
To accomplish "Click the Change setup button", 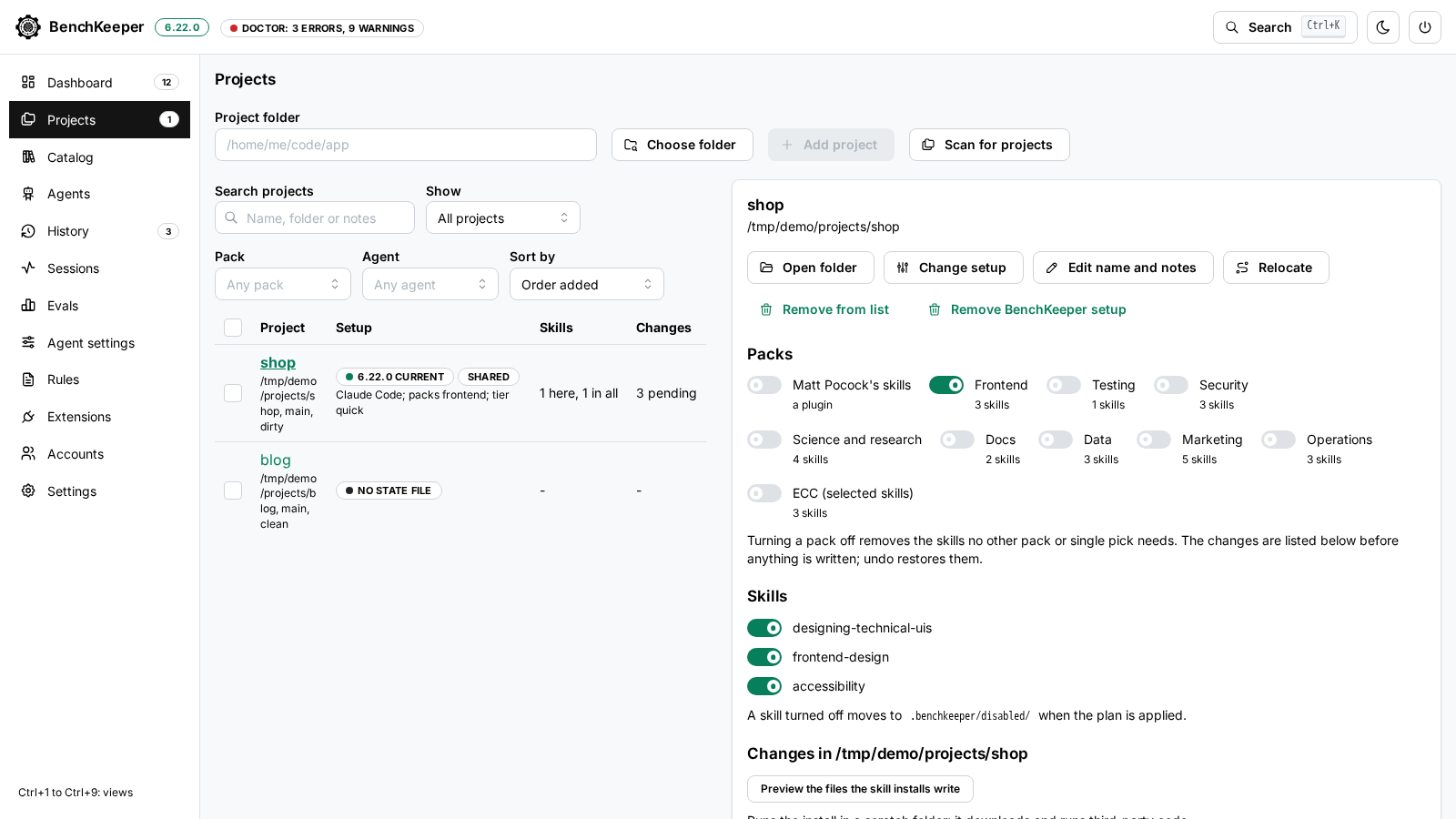I will (954, 268).
